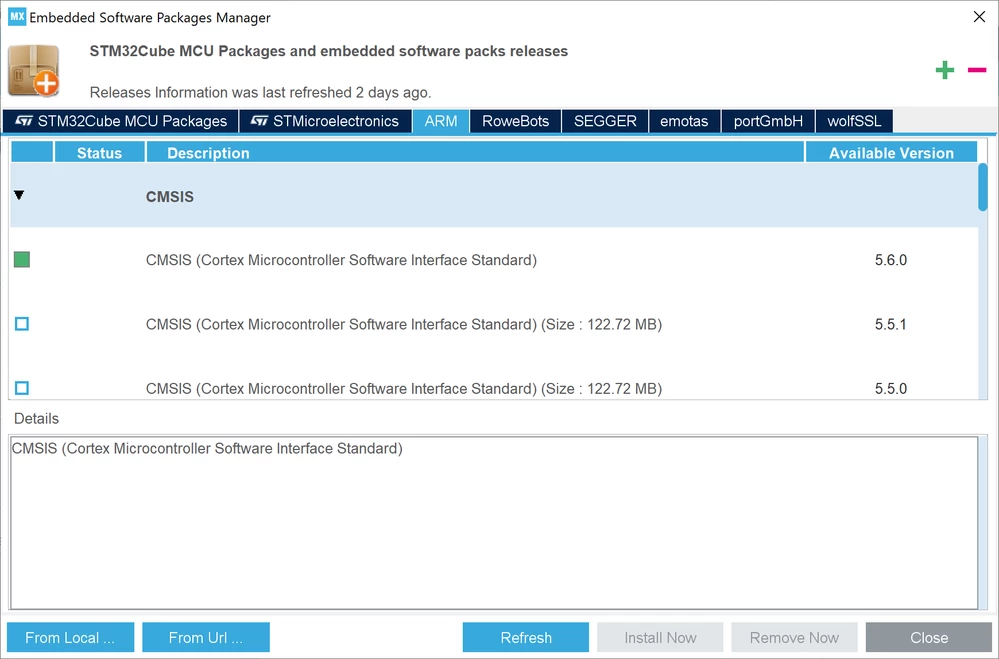The image size is (999, 659).
Task: Click the CMSIS group header label
Action: tap(169, 196)
